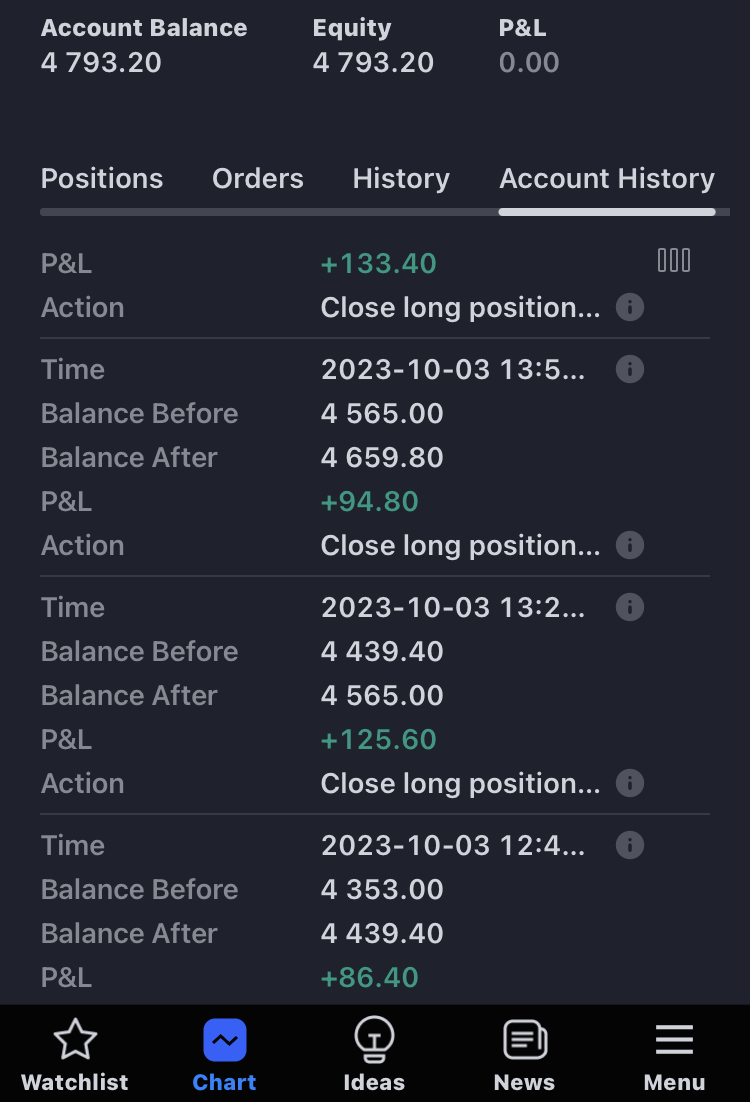750x1102 pixels.
Task: Switch to the Orders tab
Action: coord(258,179)
